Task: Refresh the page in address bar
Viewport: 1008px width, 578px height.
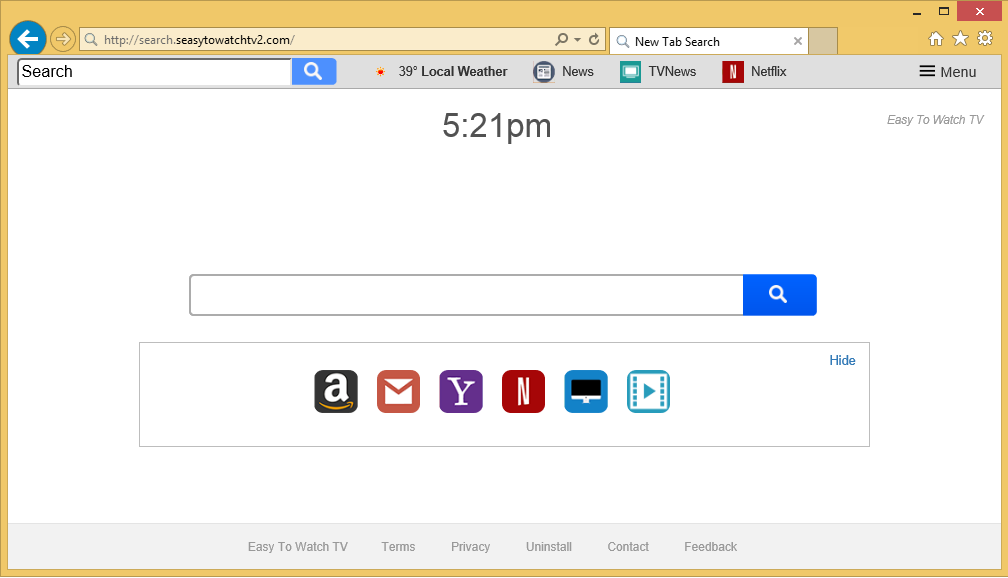Action: point(594,40)
